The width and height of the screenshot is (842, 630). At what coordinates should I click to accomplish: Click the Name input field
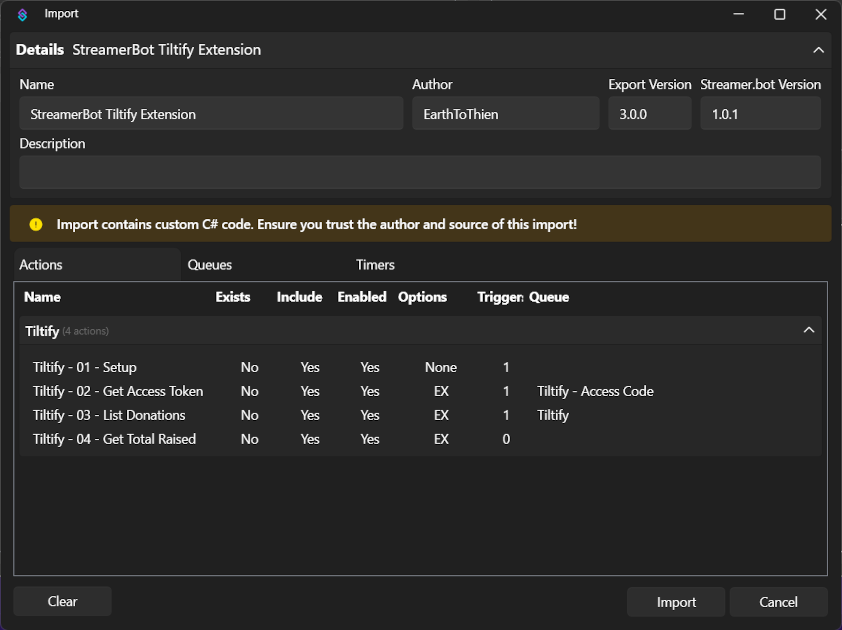[x=211, y=113]
